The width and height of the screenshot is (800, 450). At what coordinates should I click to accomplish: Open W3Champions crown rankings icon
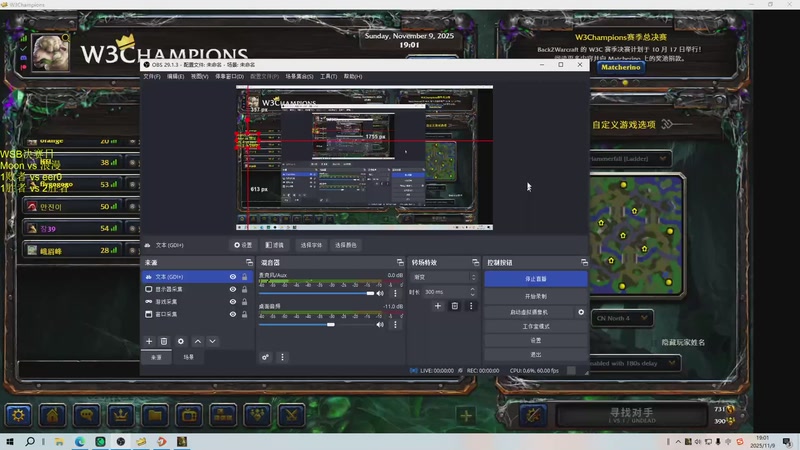point(121,415)
